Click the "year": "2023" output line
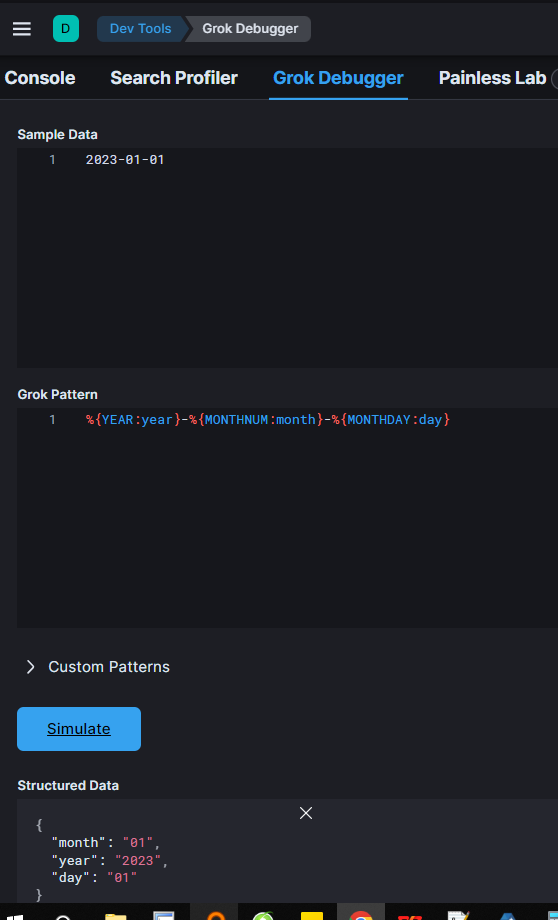This screenshot has width=558, height=920. [x=110, y=861]
